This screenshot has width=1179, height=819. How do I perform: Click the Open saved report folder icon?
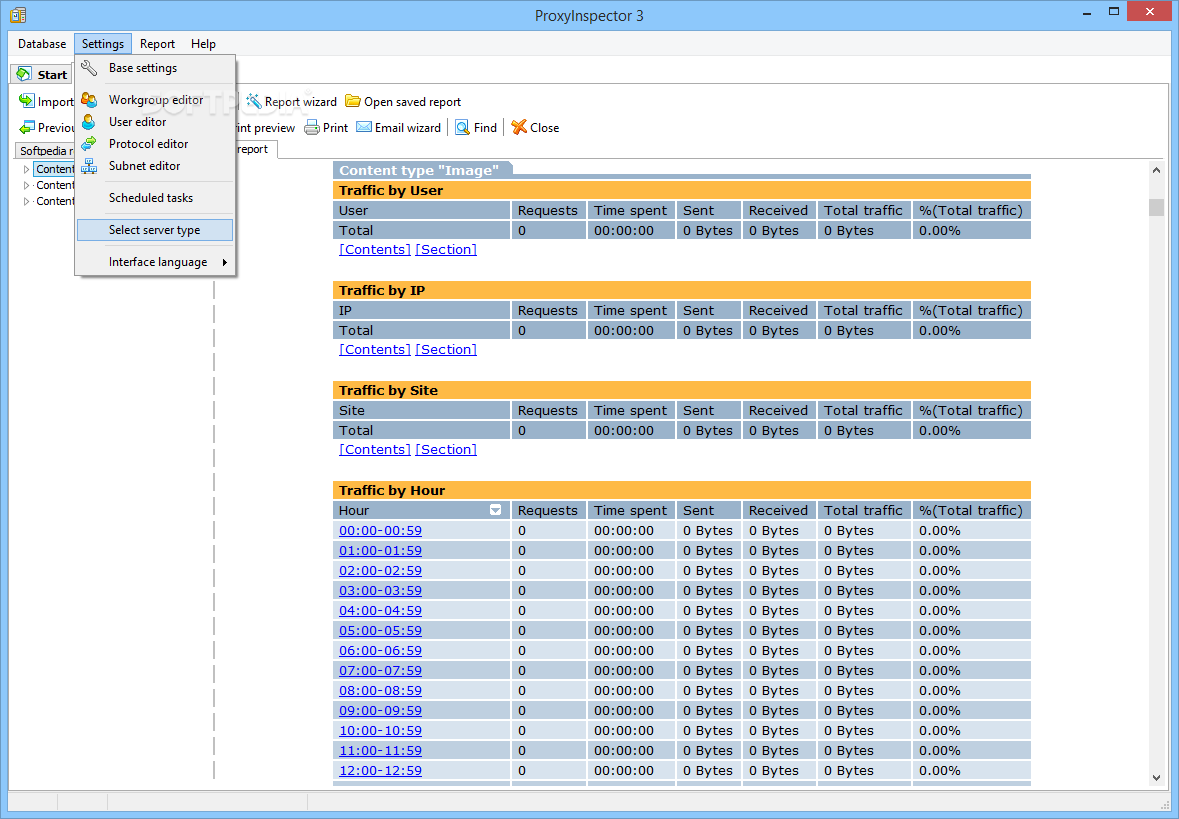tap(353, 101)
